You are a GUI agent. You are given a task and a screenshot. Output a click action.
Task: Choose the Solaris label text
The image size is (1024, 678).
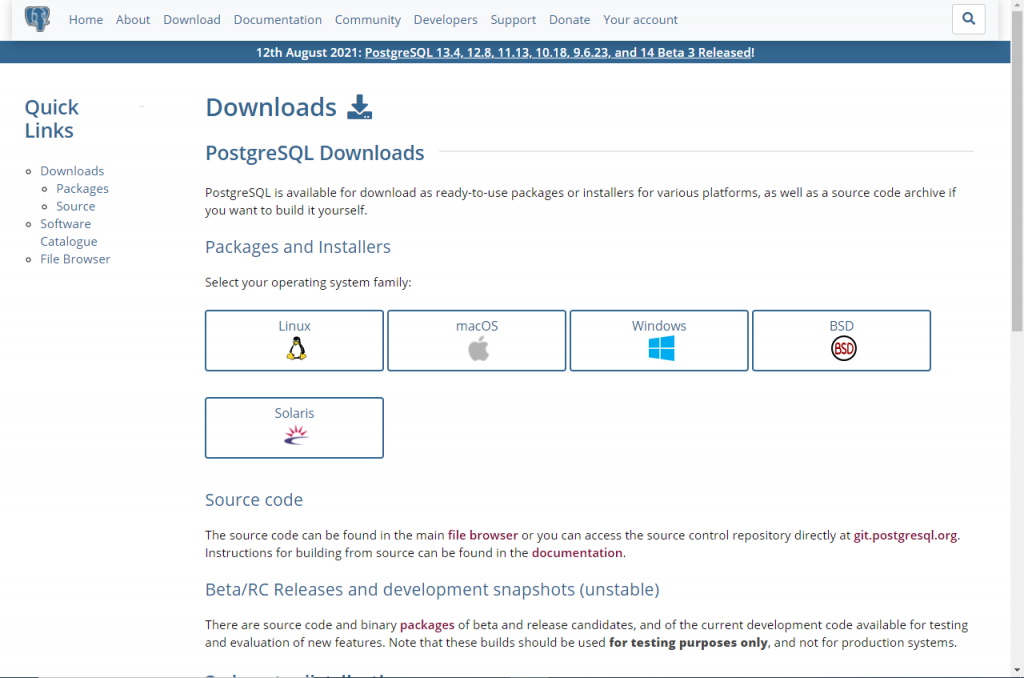295,413
